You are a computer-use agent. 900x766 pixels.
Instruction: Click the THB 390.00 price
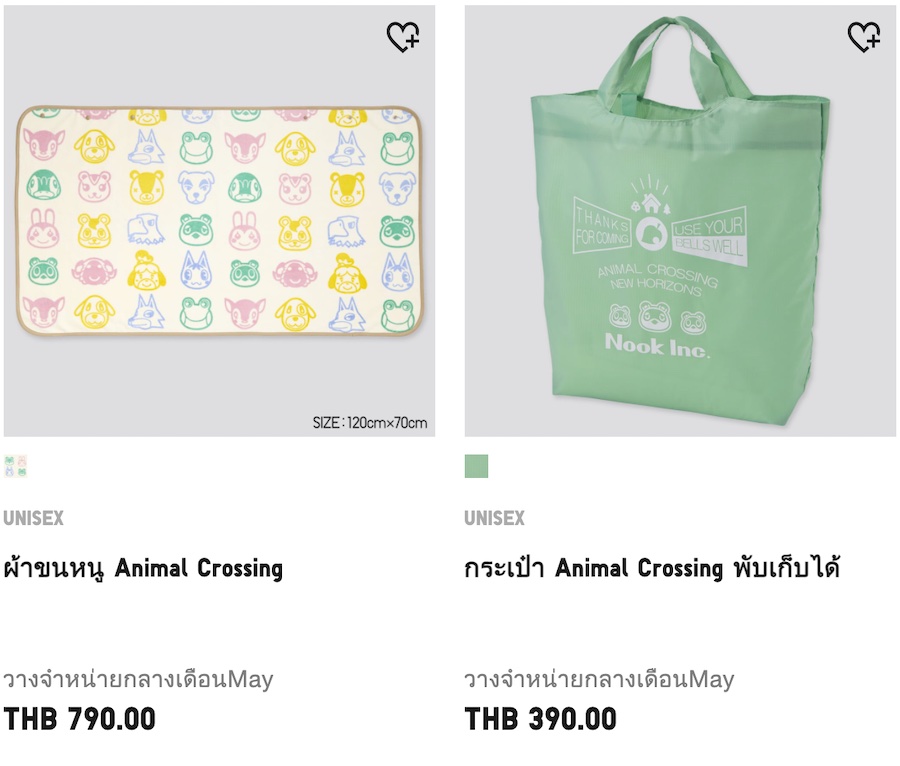(540, 719)
